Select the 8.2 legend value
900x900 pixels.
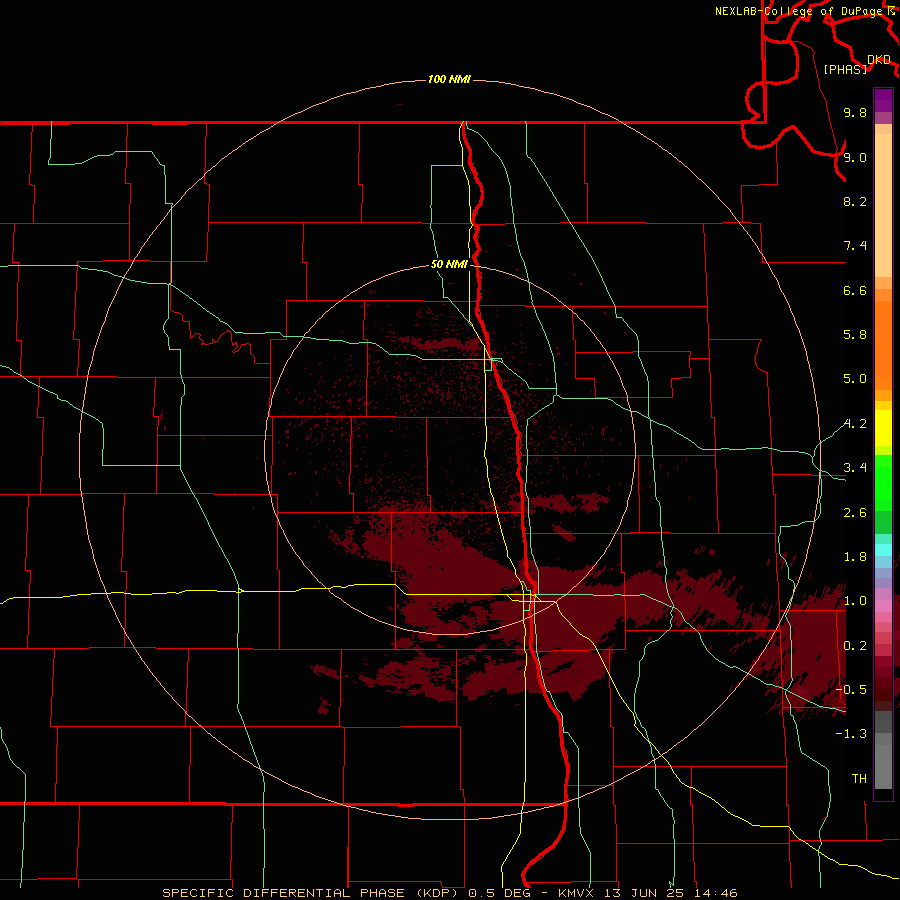pyautogui.click(x=855, y=201)
